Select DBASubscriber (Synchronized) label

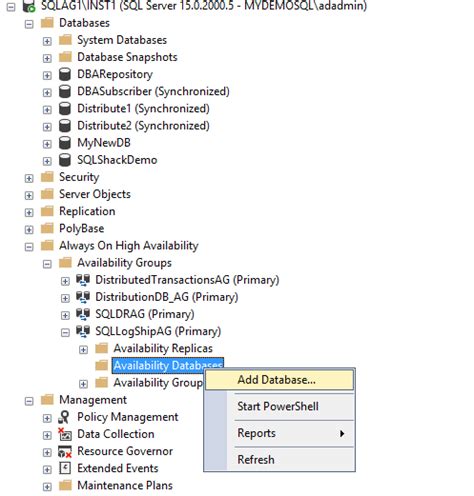click(153, 91)
